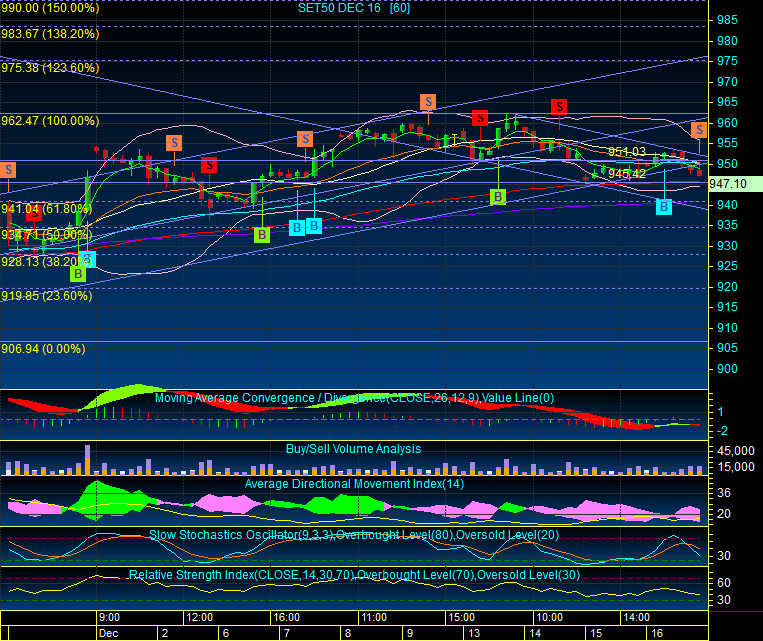Select date 16 on the date axis

(x=657, y=633)
